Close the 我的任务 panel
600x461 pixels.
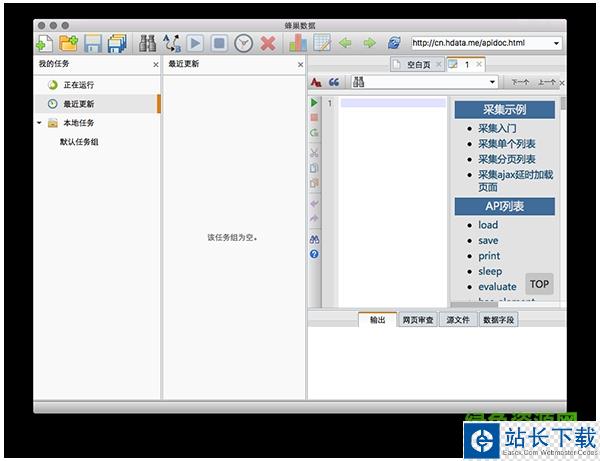tap(155, 64)
